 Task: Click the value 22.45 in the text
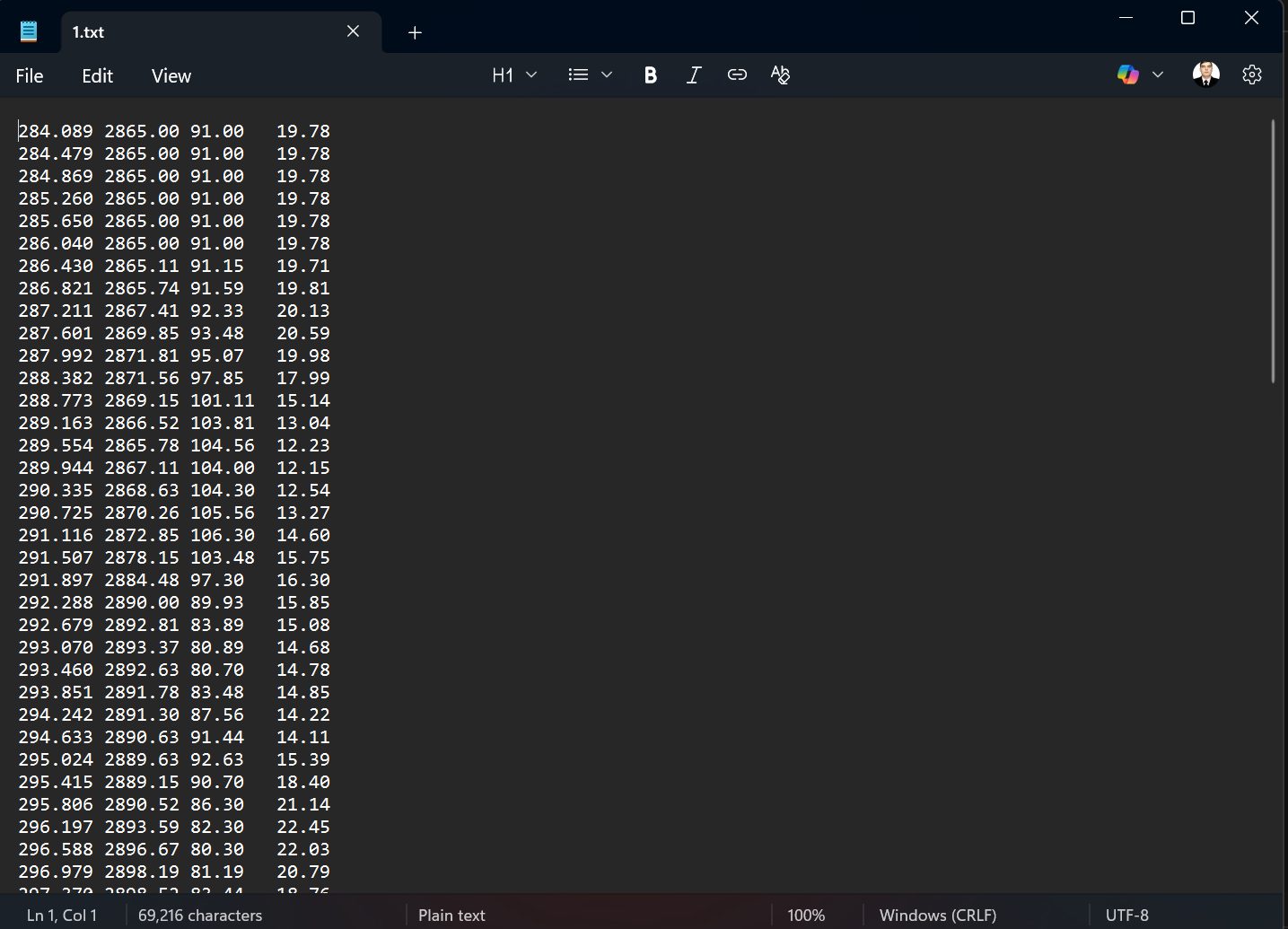[303, 827]
